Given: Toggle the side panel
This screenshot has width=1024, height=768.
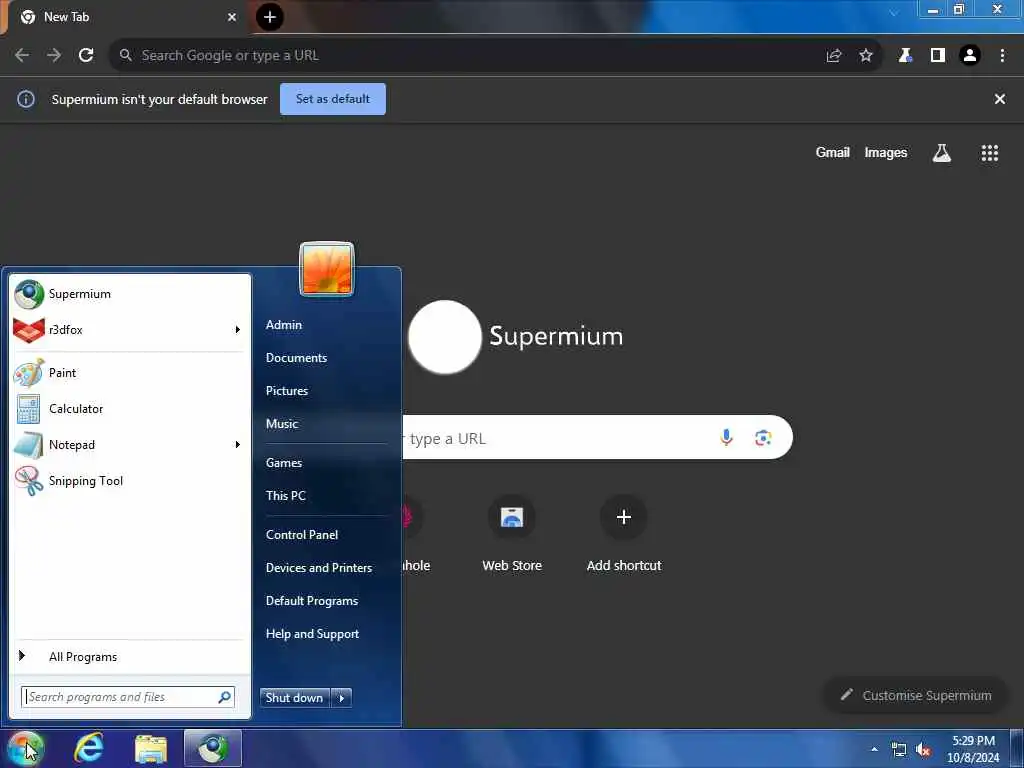Looking at the screenshot, I should 938,56.
